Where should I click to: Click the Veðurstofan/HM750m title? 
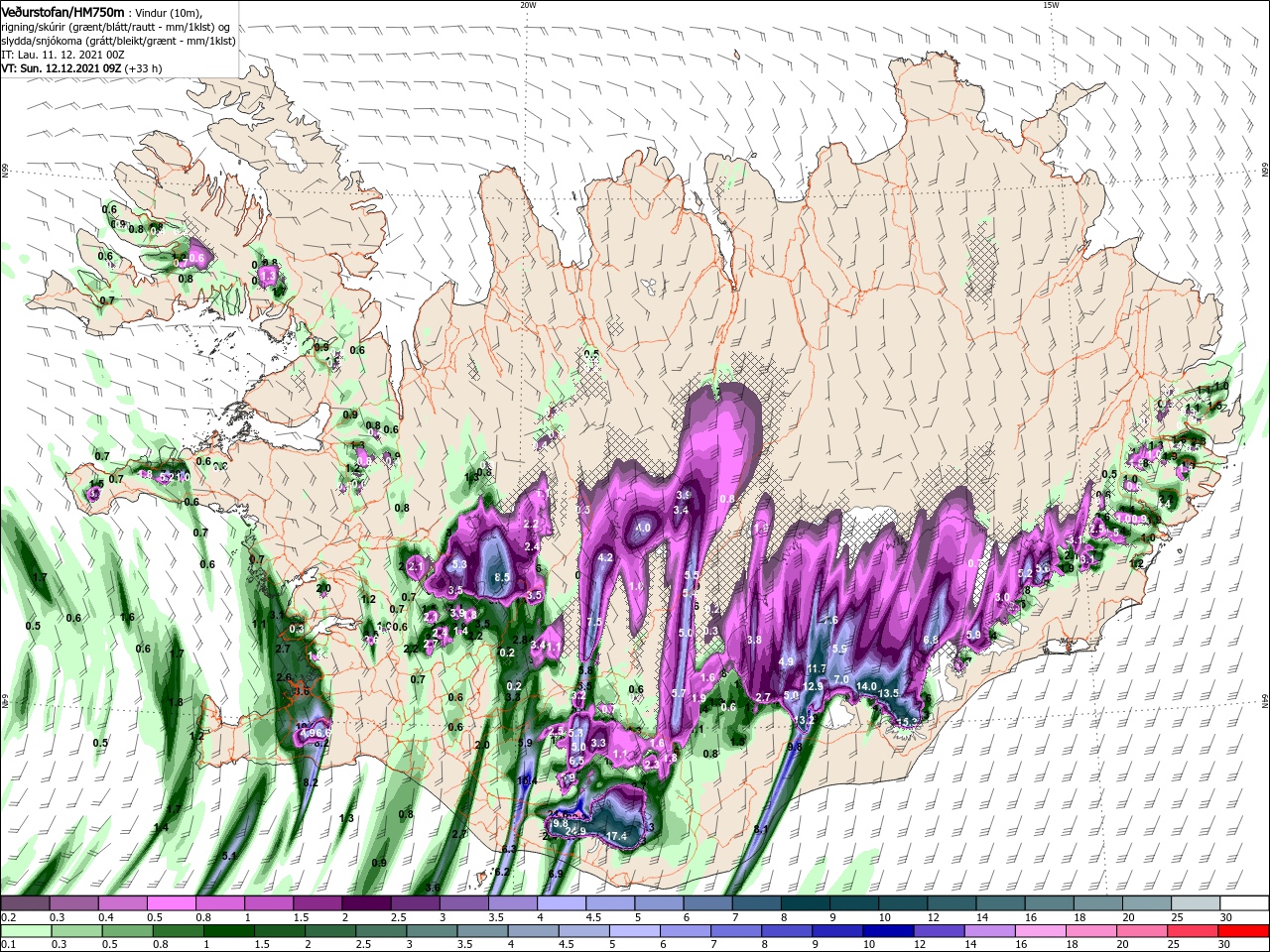[x=63, y=11]
